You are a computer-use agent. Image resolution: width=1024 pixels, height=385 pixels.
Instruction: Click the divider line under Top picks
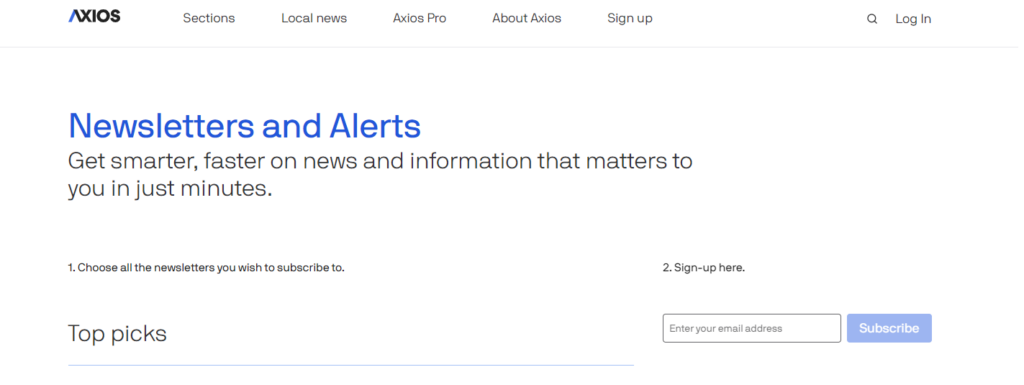351,365
